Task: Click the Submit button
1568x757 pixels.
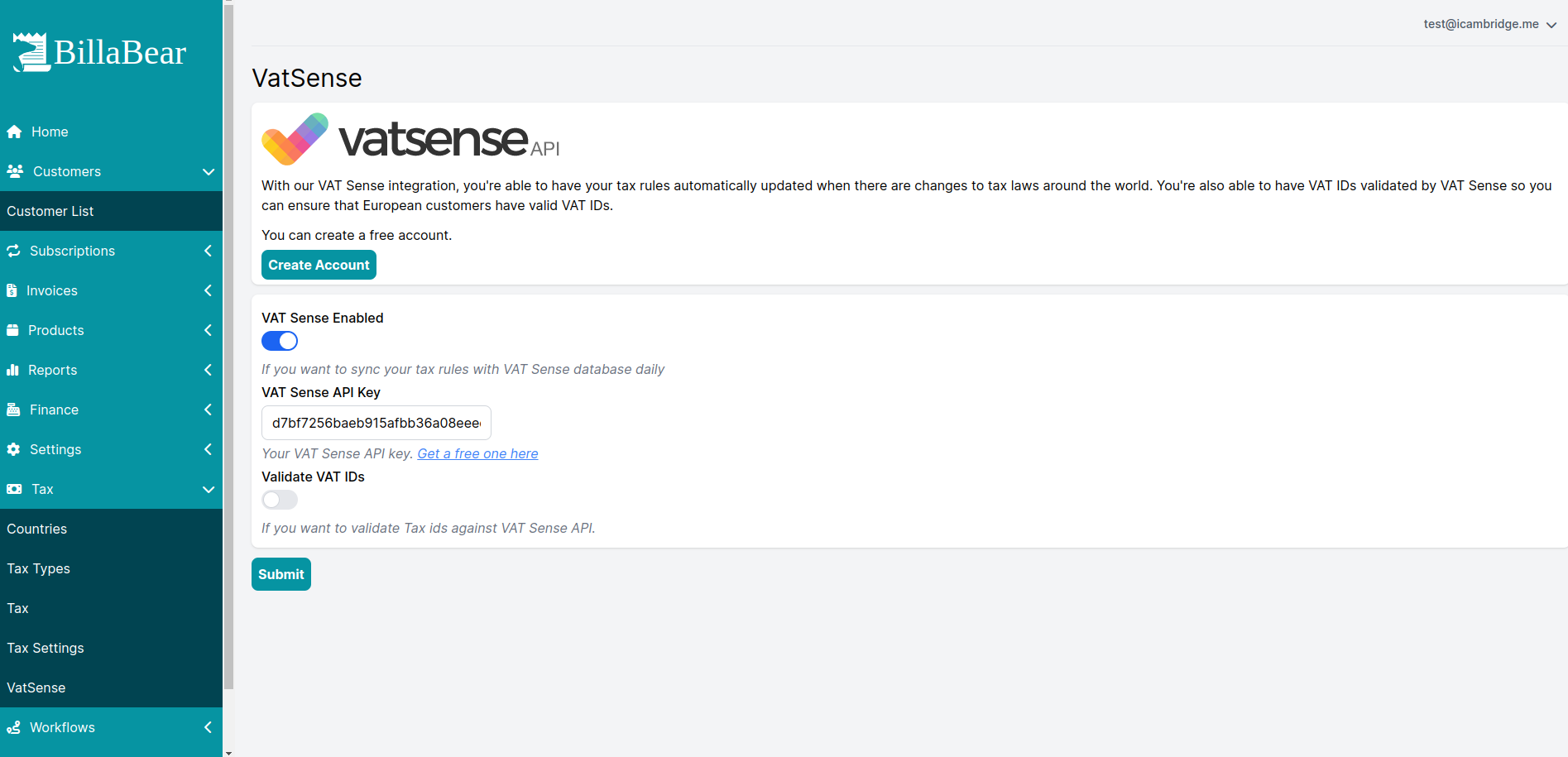Action: point(281,574)
